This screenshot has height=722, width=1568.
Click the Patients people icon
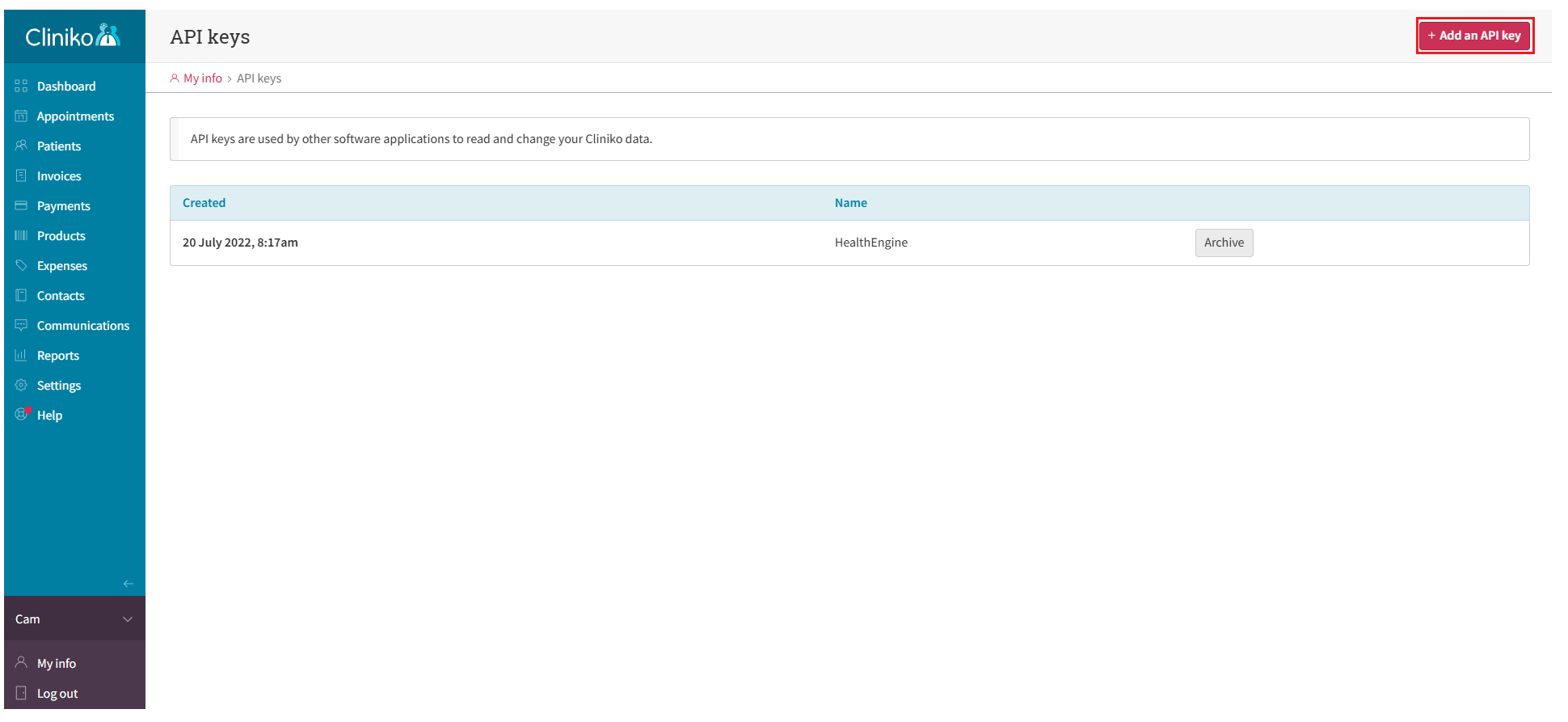[x=21, y=146]
